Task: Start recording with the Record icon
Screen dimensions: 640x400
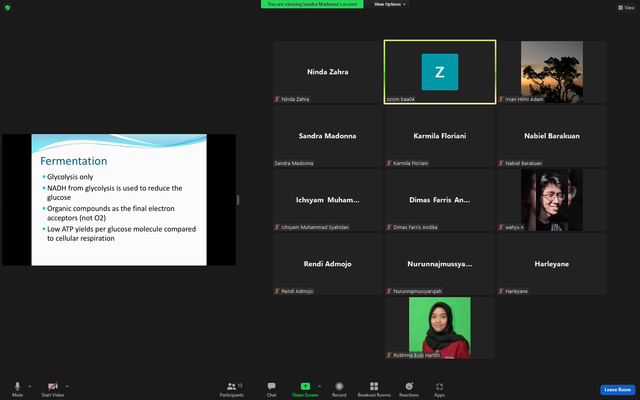Action: pyautogui.click(x=339, y=389)
